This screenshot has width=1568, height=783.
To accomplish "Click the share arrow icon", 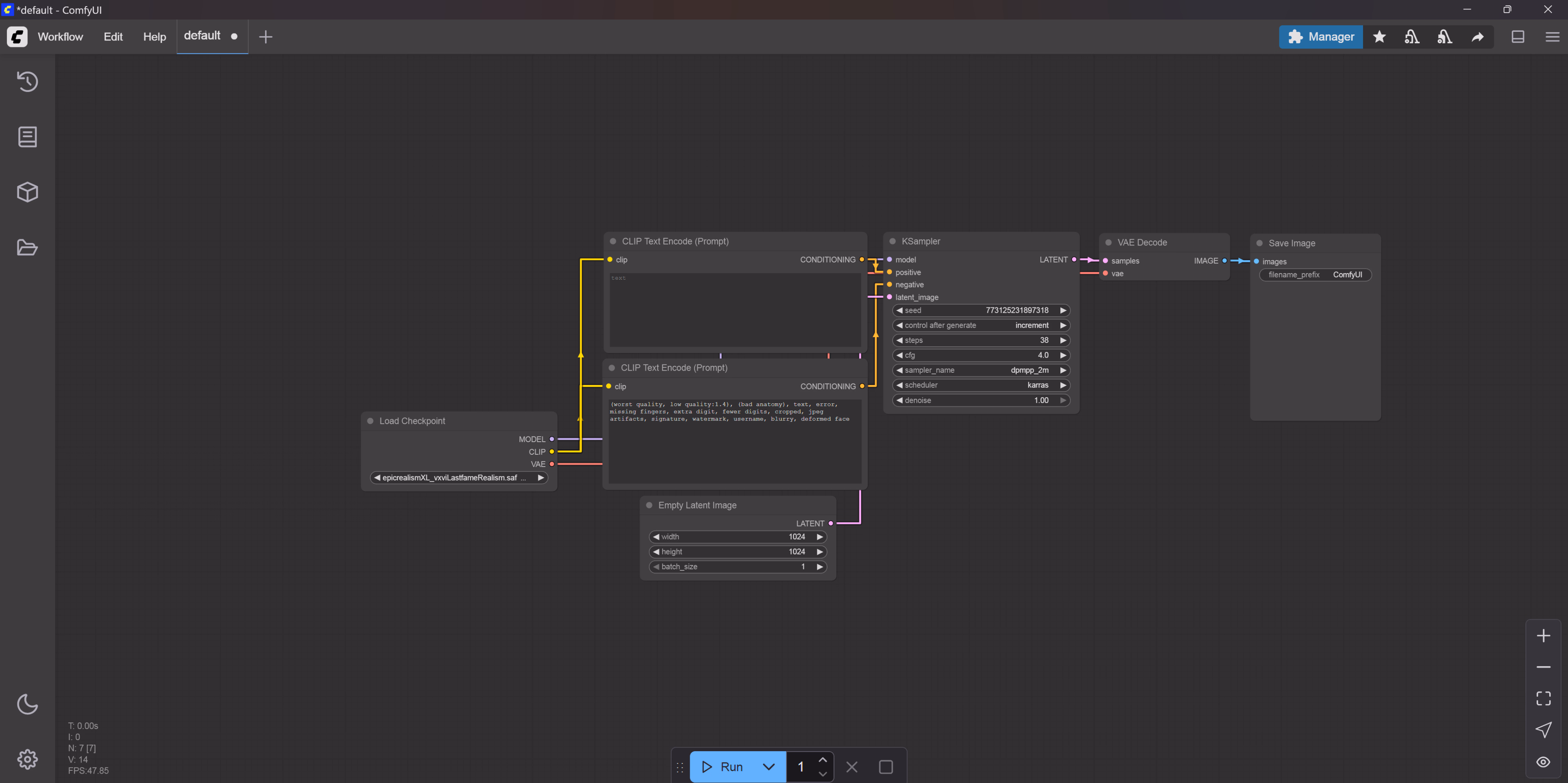I will [1477, 36].
